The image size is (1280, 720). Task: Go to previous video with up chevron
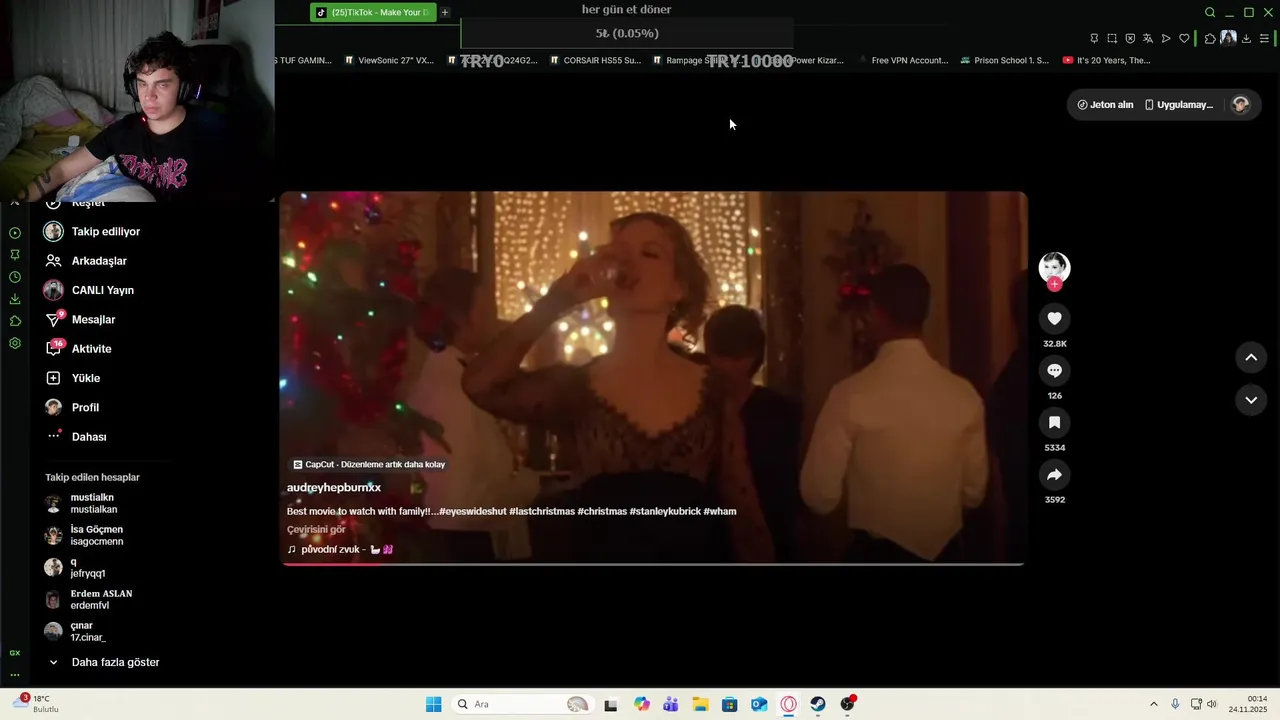tap(1251, 357)
